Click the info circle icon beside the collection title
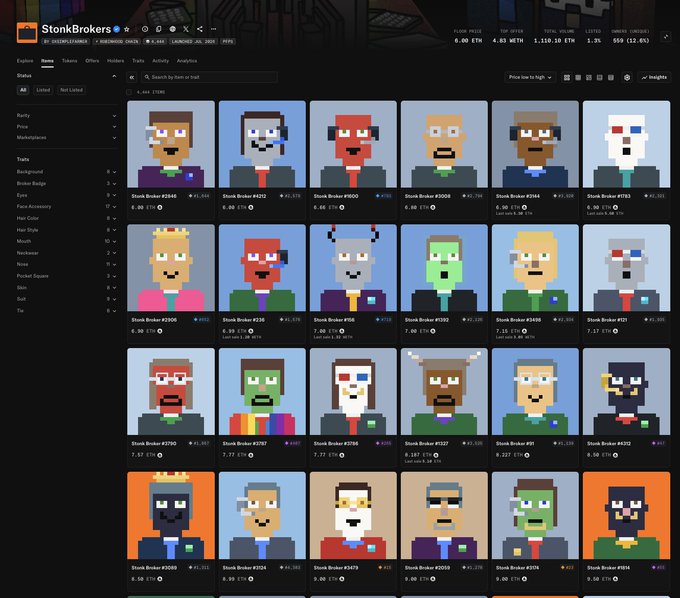This screenshot has width=680, height=598. point(145,29)
